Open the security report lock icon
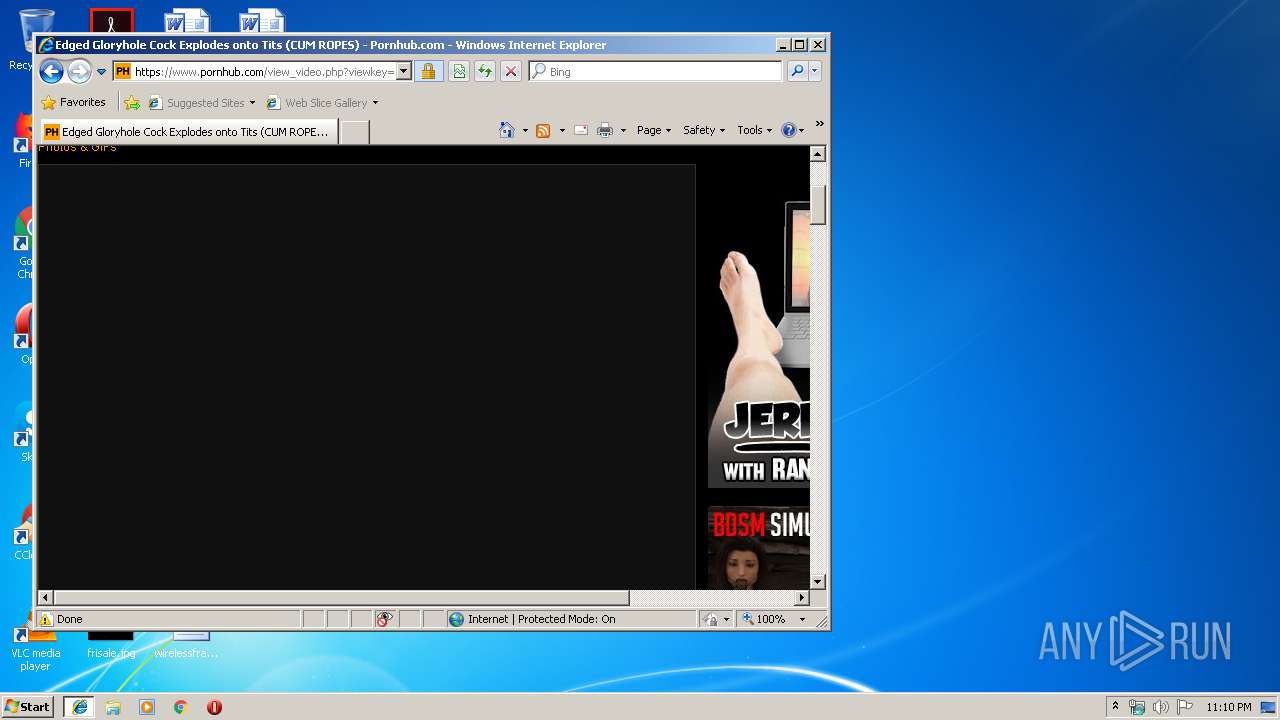The image size is (1280, 720). coord(428,72)
